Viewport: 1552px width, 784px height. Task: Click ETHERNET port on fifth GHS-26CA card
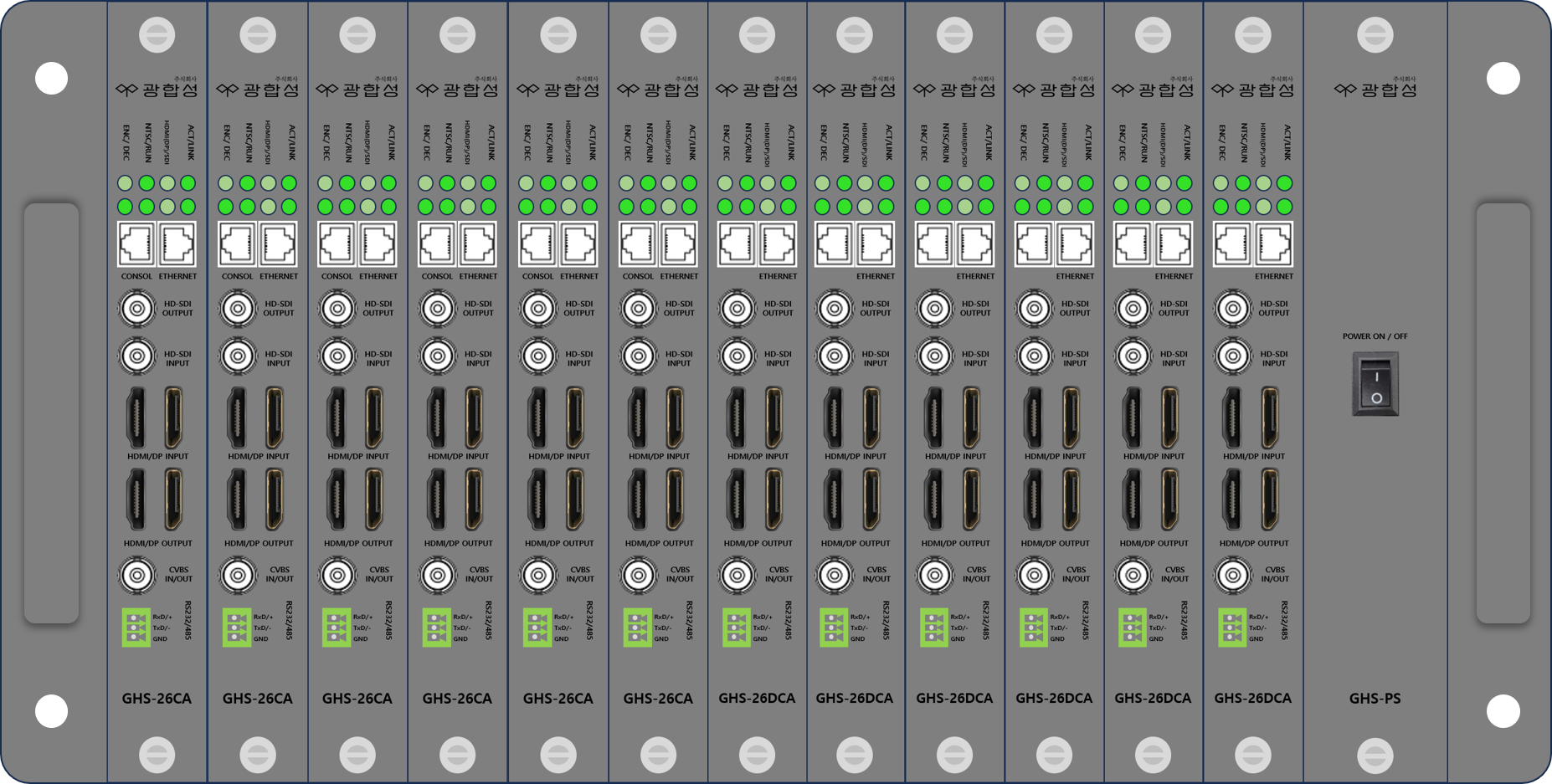point(578,244)
